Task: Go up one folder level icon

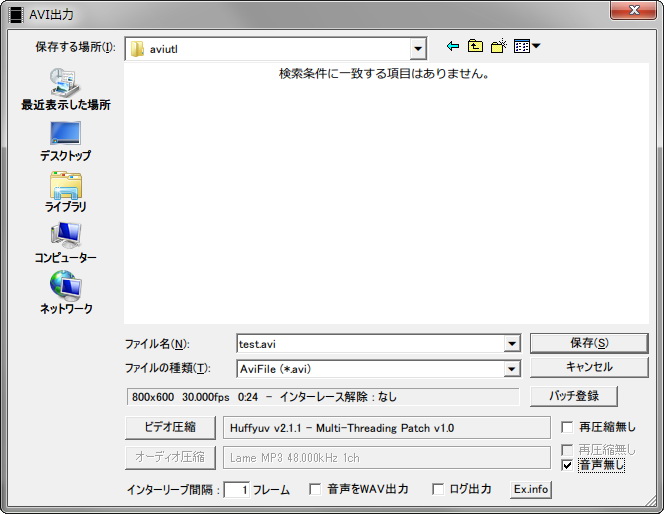Action: click(475, 47)
